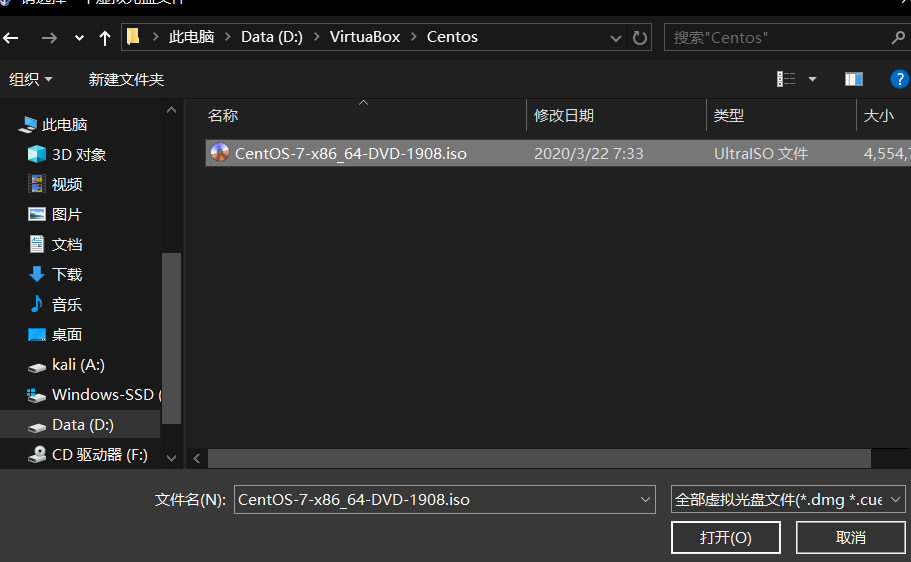Open 文档 folder in sidebar
The image size is (911, 562).
55,245
